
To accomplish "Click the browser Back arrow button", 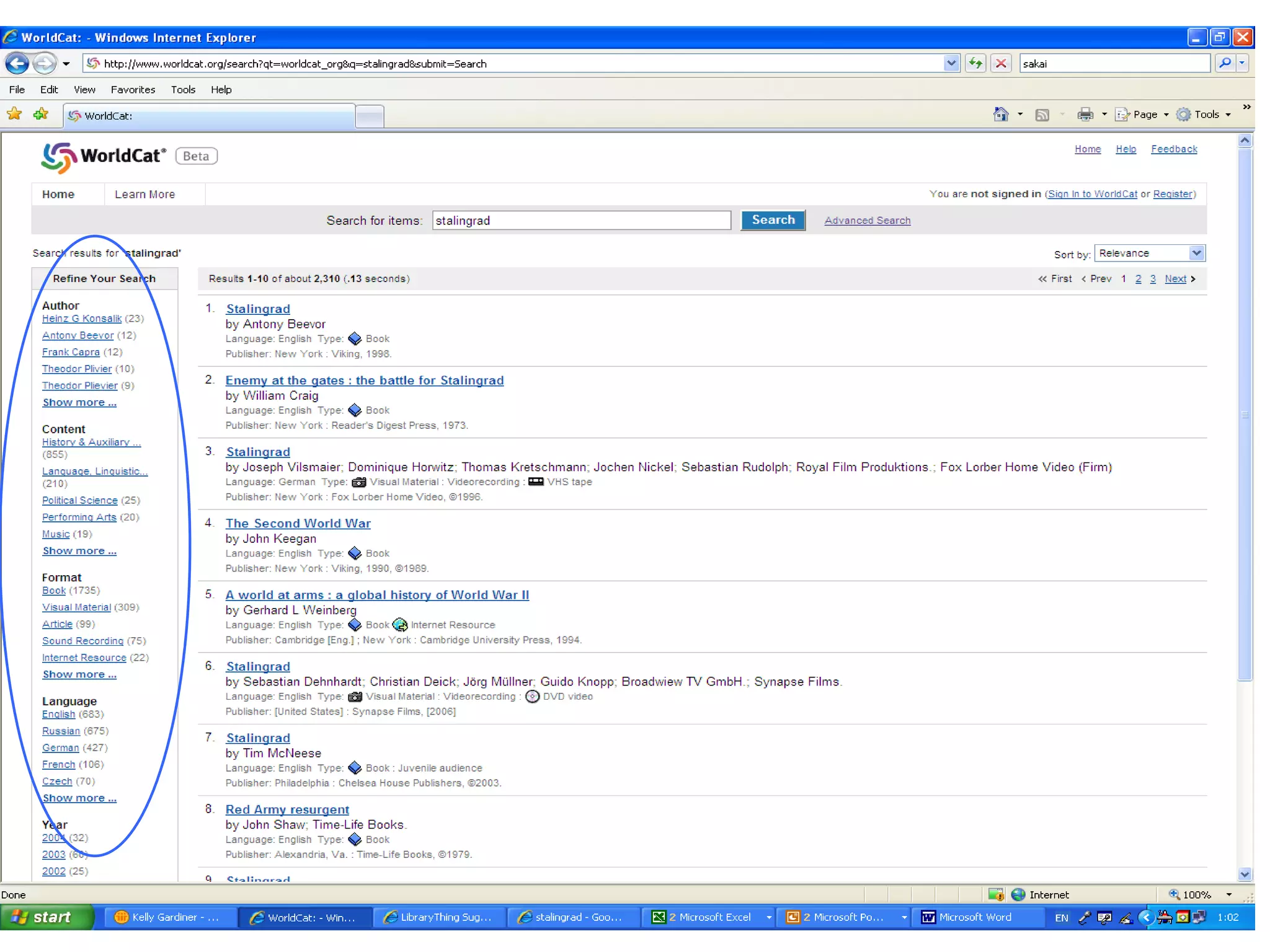I will tap(17, 63).
